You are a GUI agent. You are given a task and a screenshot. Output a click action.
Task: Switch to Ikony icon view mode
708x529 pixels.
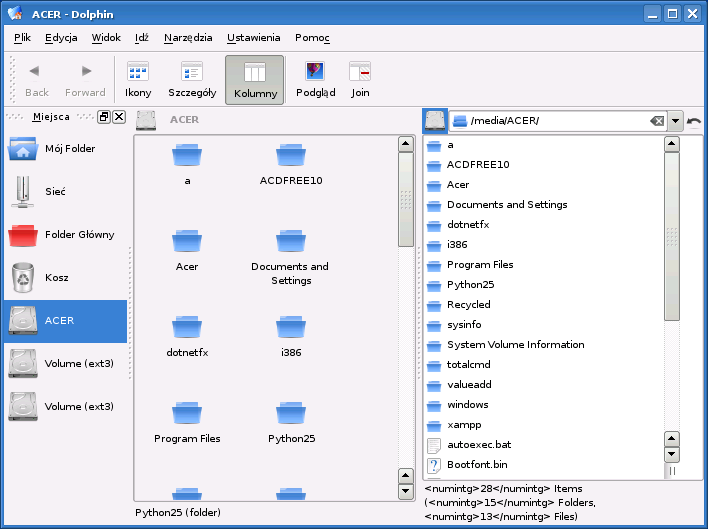coord(138,79)
